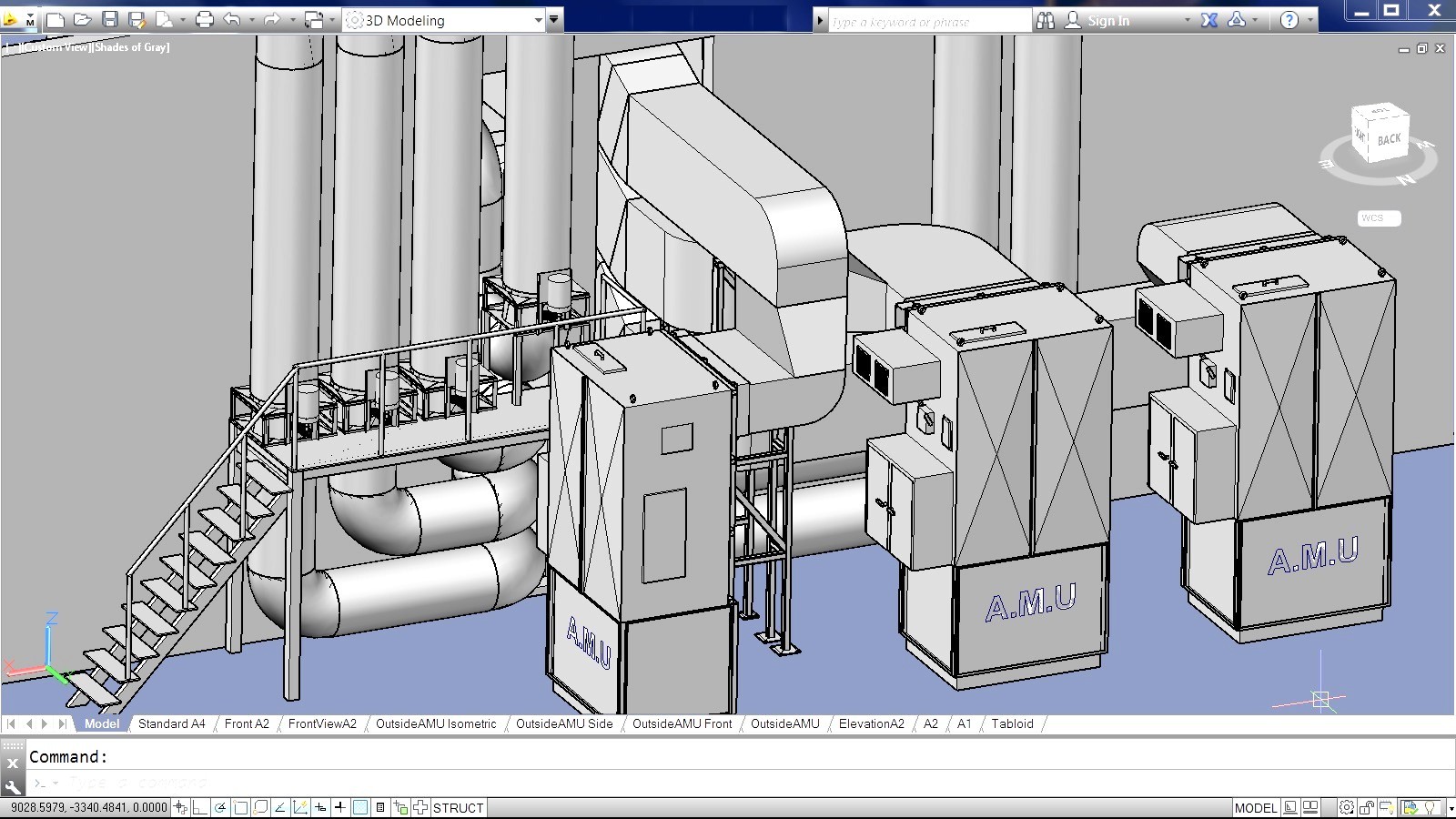
Task: Open a file with the Open folder icon
Action: click(82, 20)
